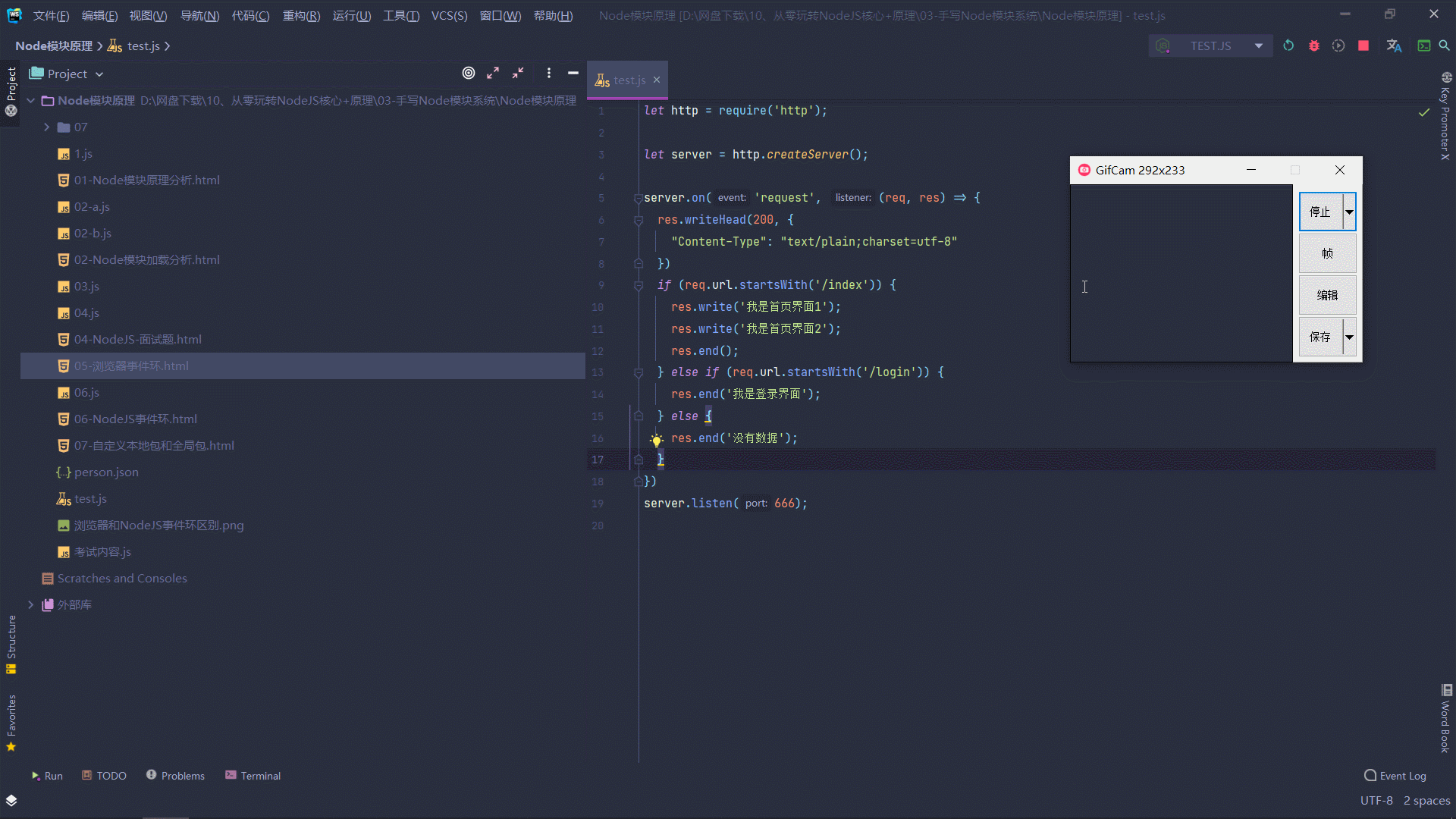
Task: Click the 停止 button in GifCam
Action: coord(1320,212)
